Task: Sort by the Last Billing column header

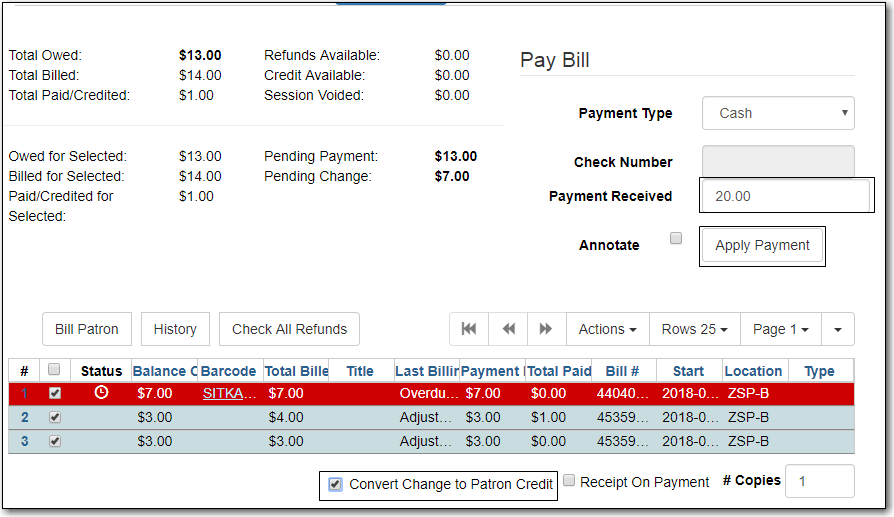Action: tap(426, 371)
